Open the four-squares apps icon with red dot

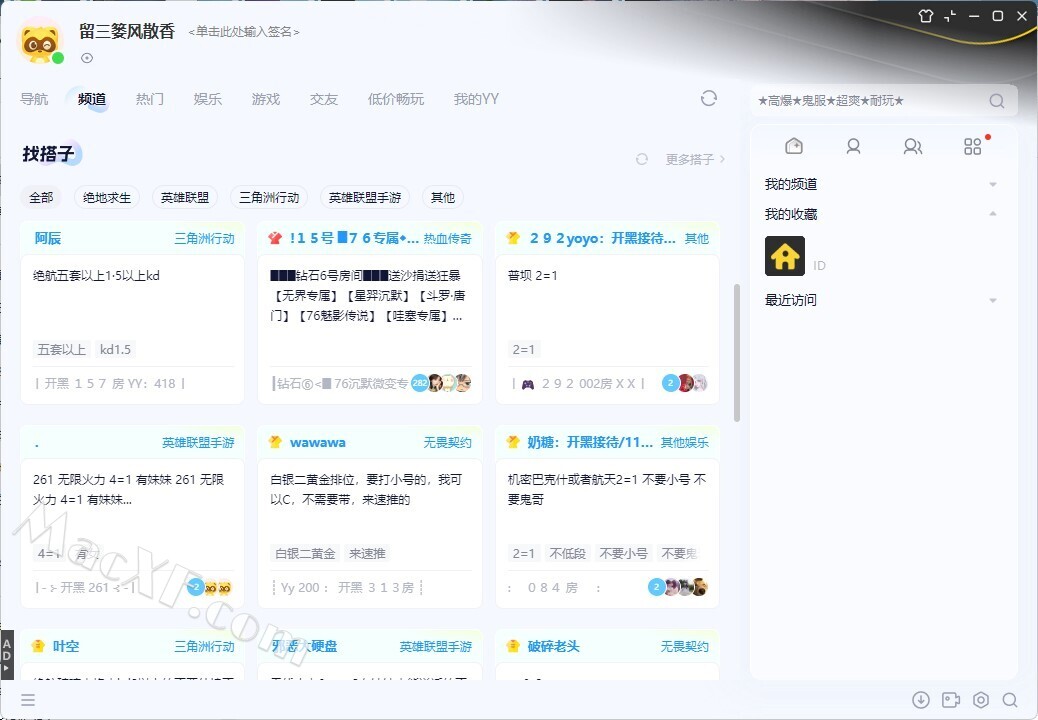[x=972, y=146]
